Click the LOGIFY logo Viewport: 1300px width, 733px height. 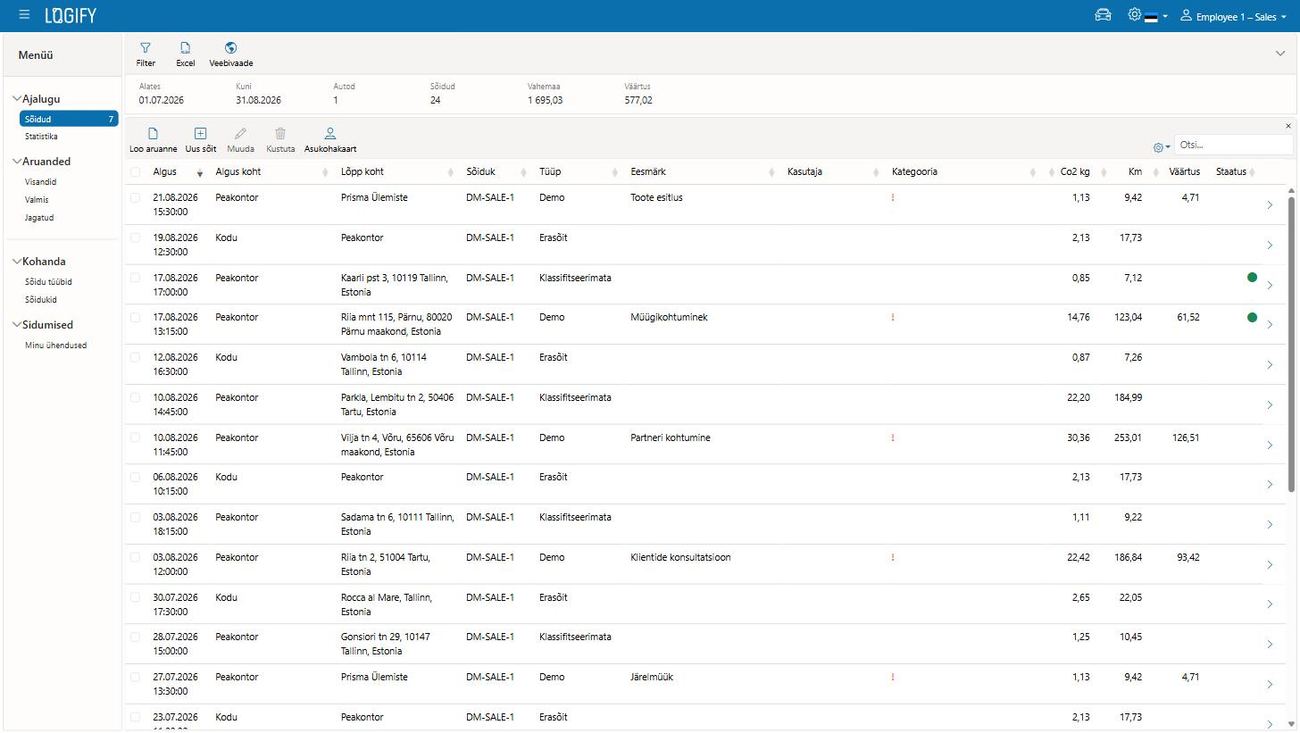(x=70, y=16)
